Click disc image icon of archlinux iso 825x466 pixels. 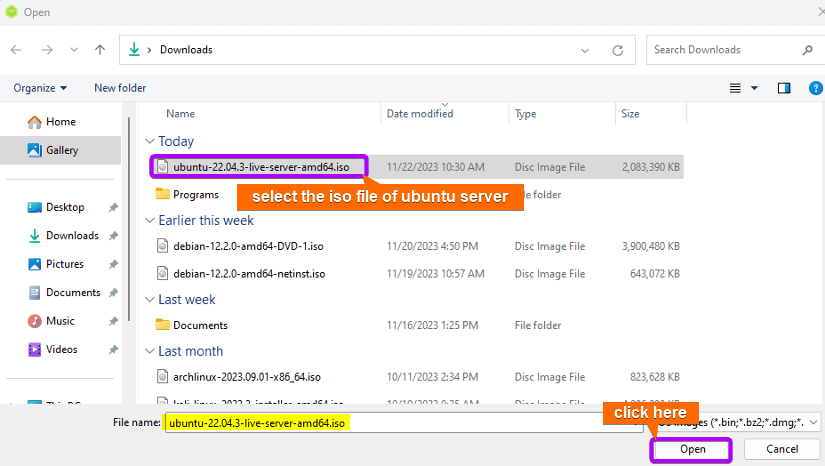163,377
